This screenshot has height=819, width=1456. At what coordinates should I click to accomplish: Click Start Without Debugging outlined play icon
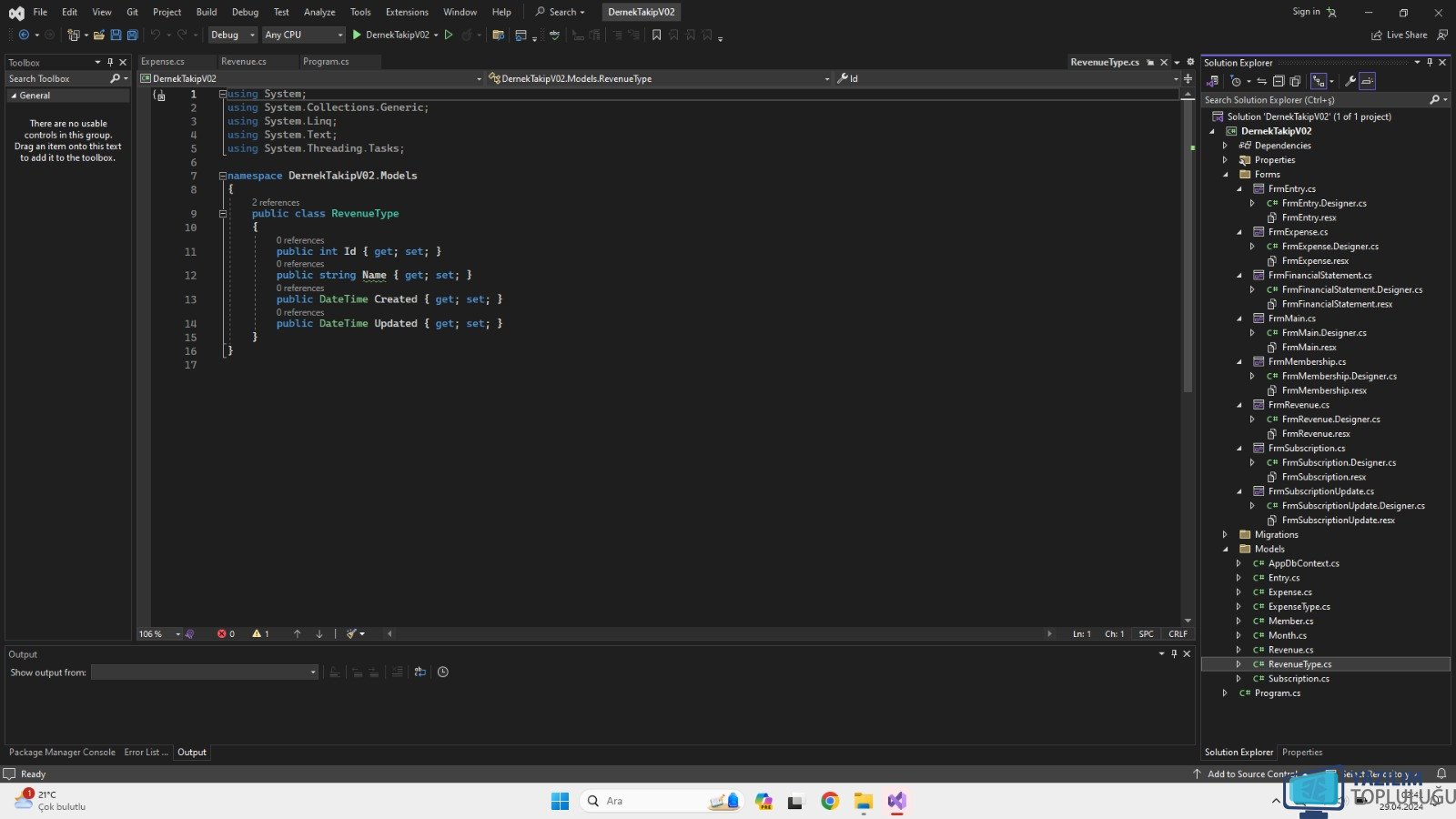pyautogui.click(x=449, y=35)
